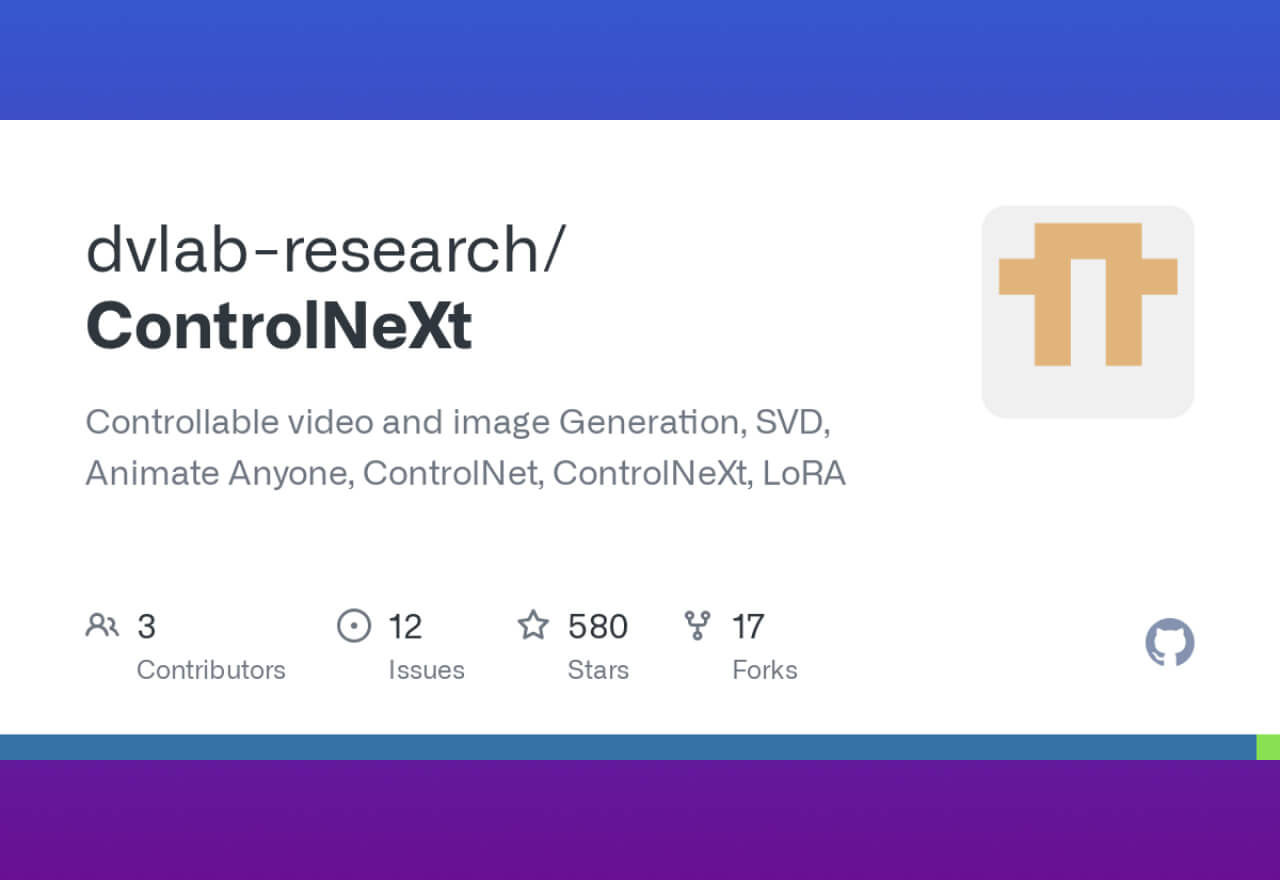The image size is (1280, 880).
Task: Select the ControlNeXt repository logo image
Action: pyautogui.click(x=1088, y=311)
